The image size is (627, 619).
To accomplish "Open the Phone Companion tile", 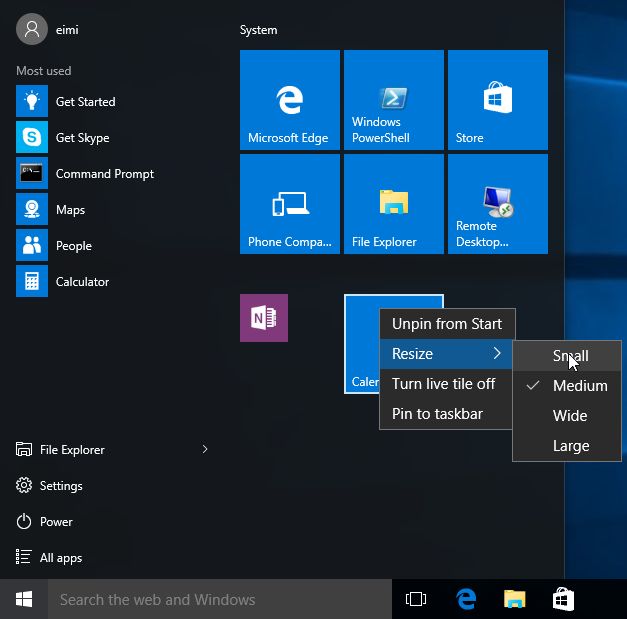I will coord(290,204).
